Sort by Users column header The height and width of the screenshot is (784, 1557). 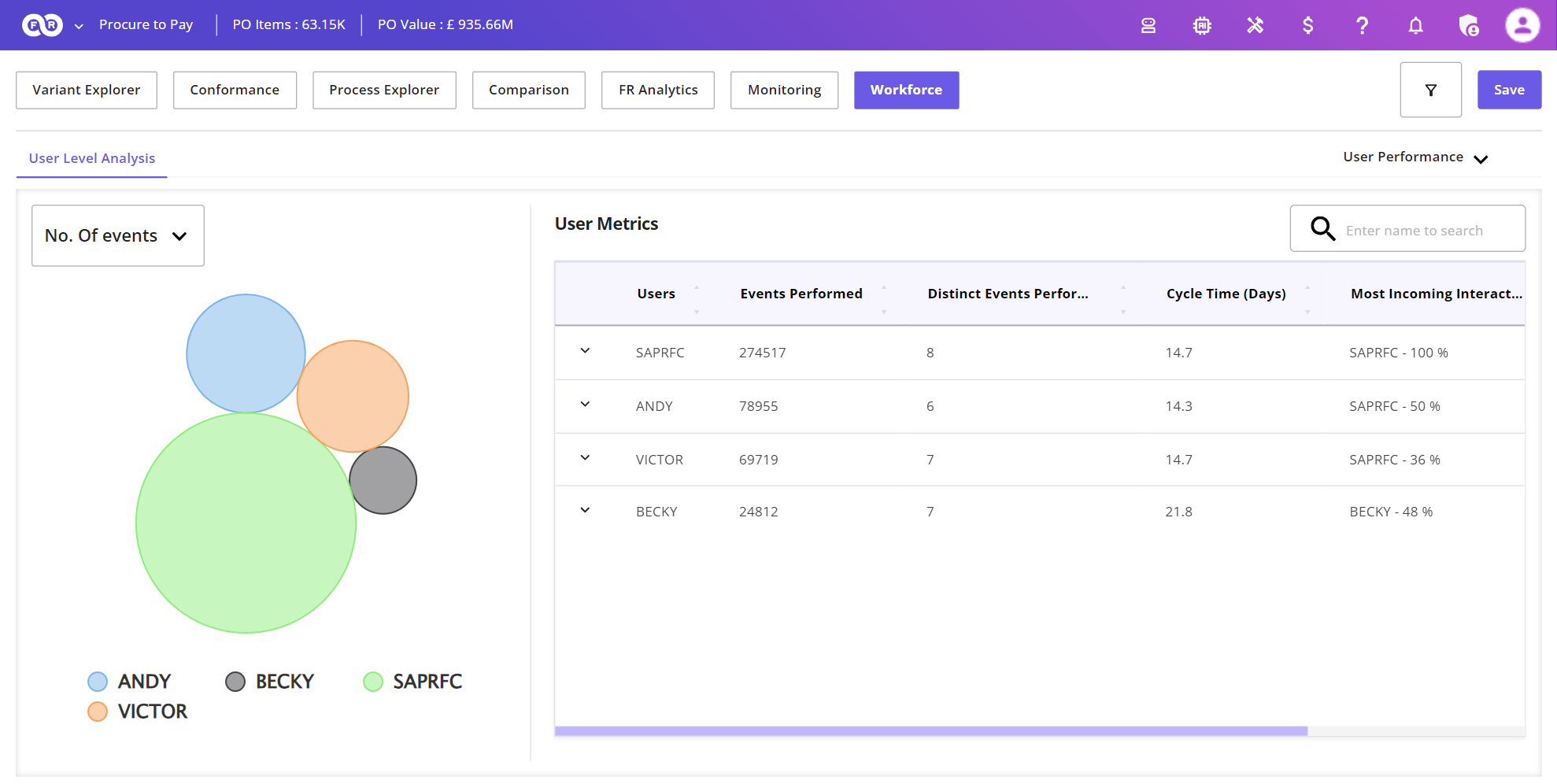click(x=656, y=294)
